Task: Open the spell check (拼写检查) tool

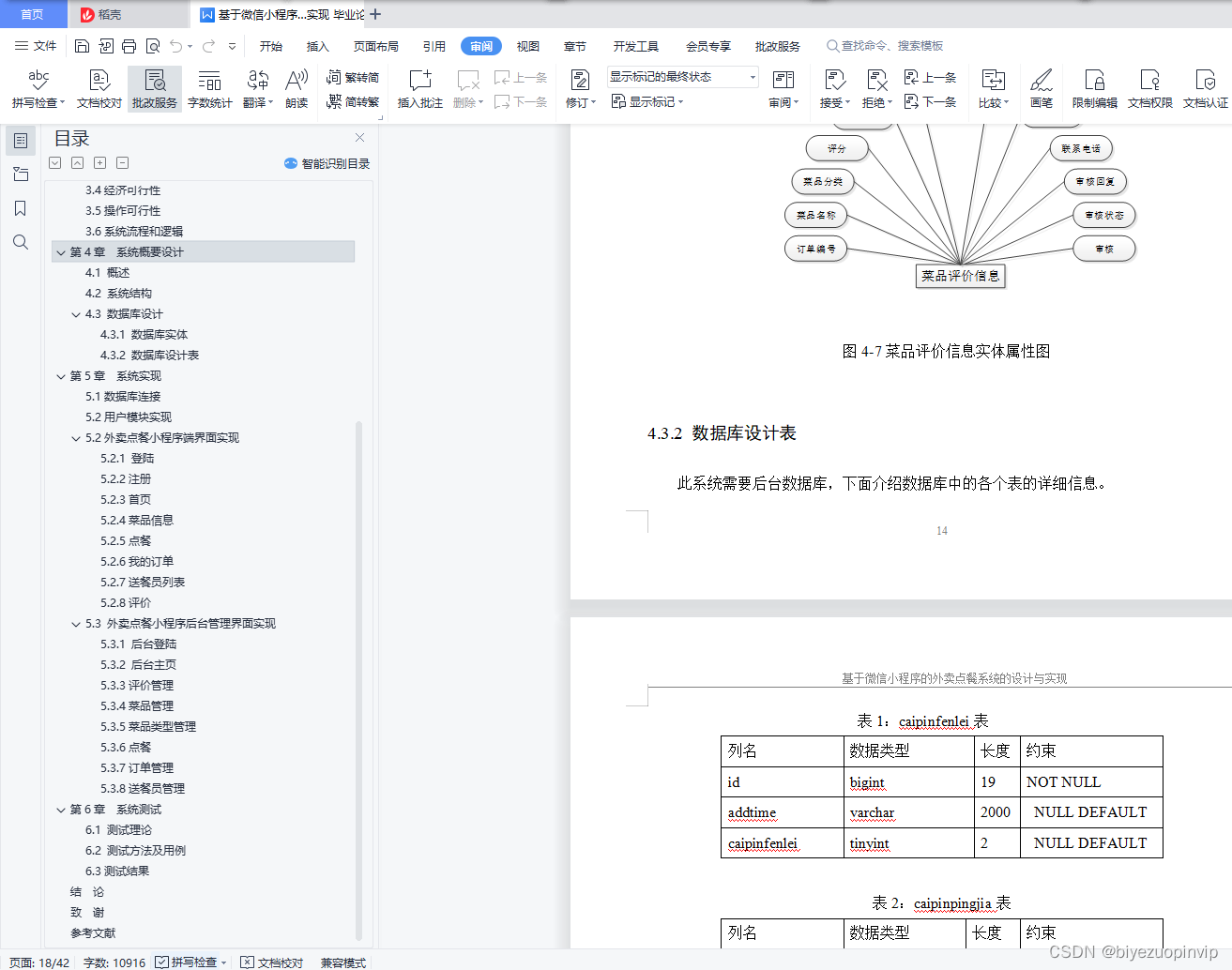Action: pyautogui.click(x=38, y=89)
